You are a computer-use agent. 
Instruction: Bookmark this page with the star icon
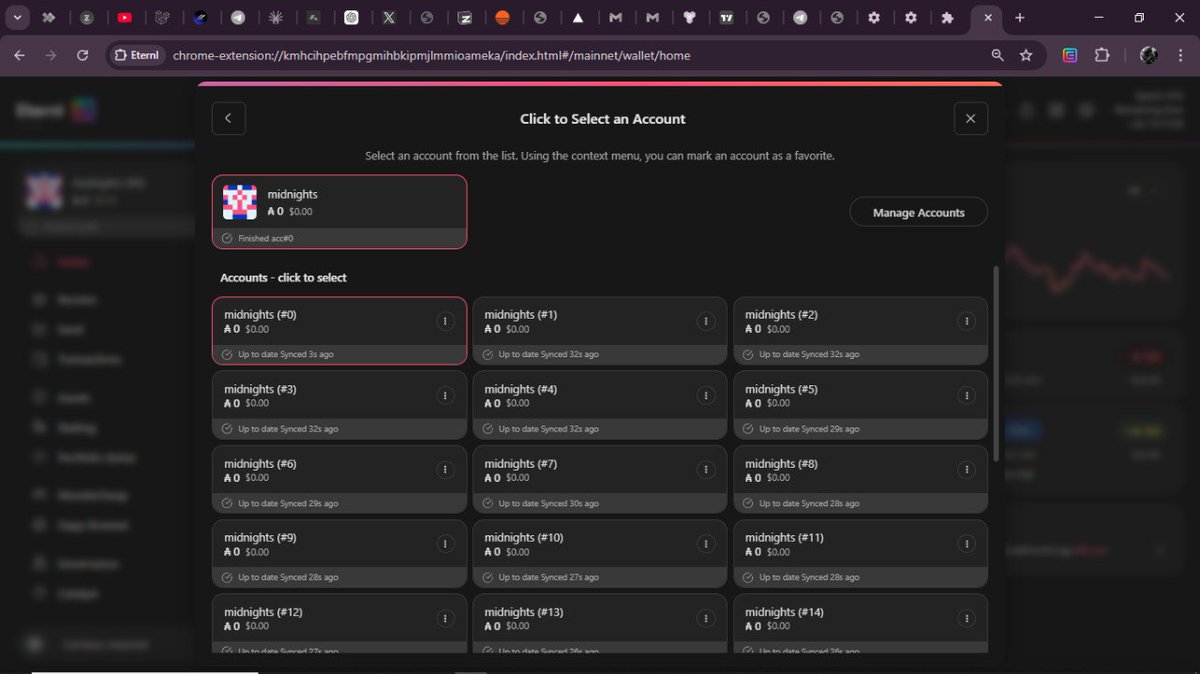(x=1026, y=55)
